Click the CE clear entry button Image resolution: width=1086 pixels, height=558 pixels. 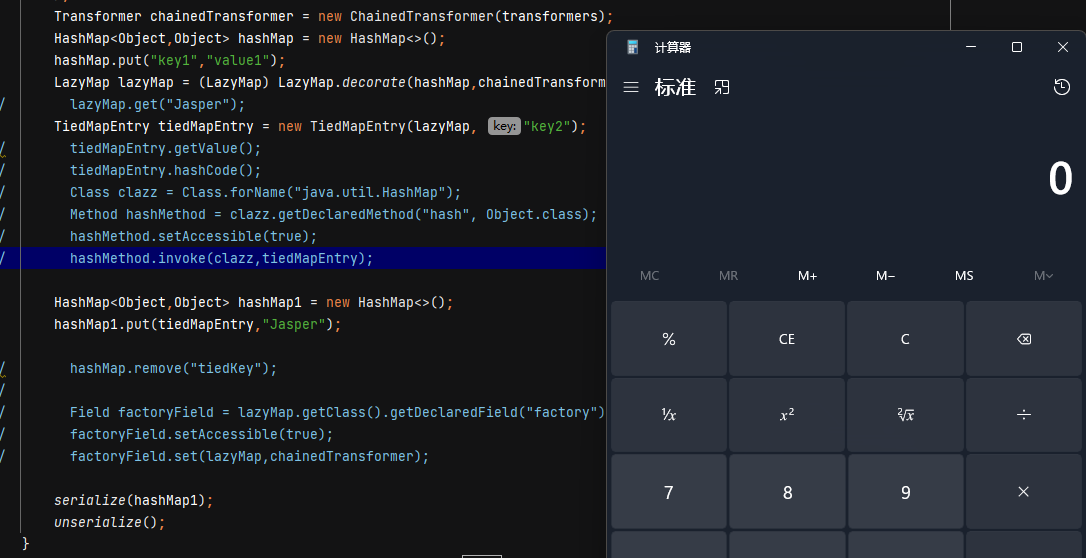pyautogui.click(x=787, y=339)
